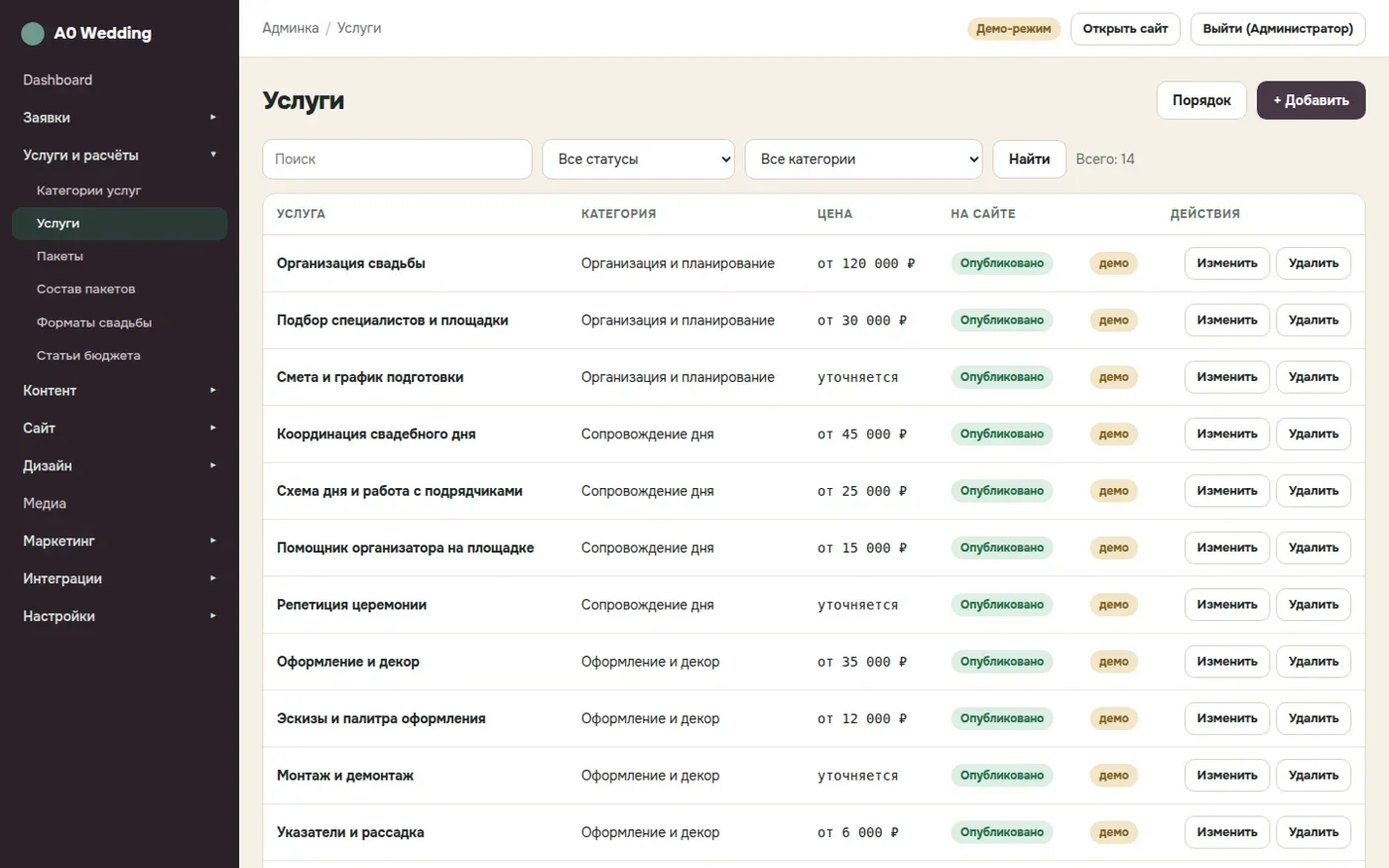Click Удалить for Подбор специалистов и площадки
The height and width of the screenshot is (868, 1389).
point(1314,320)
